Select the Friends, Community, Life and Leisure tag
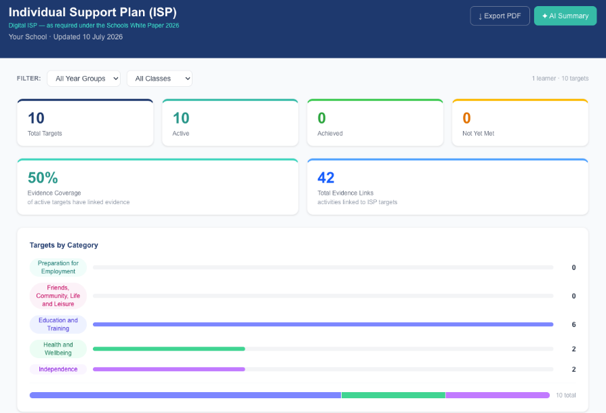The width and height of the screenshot is (606, 413). point(58,296)
